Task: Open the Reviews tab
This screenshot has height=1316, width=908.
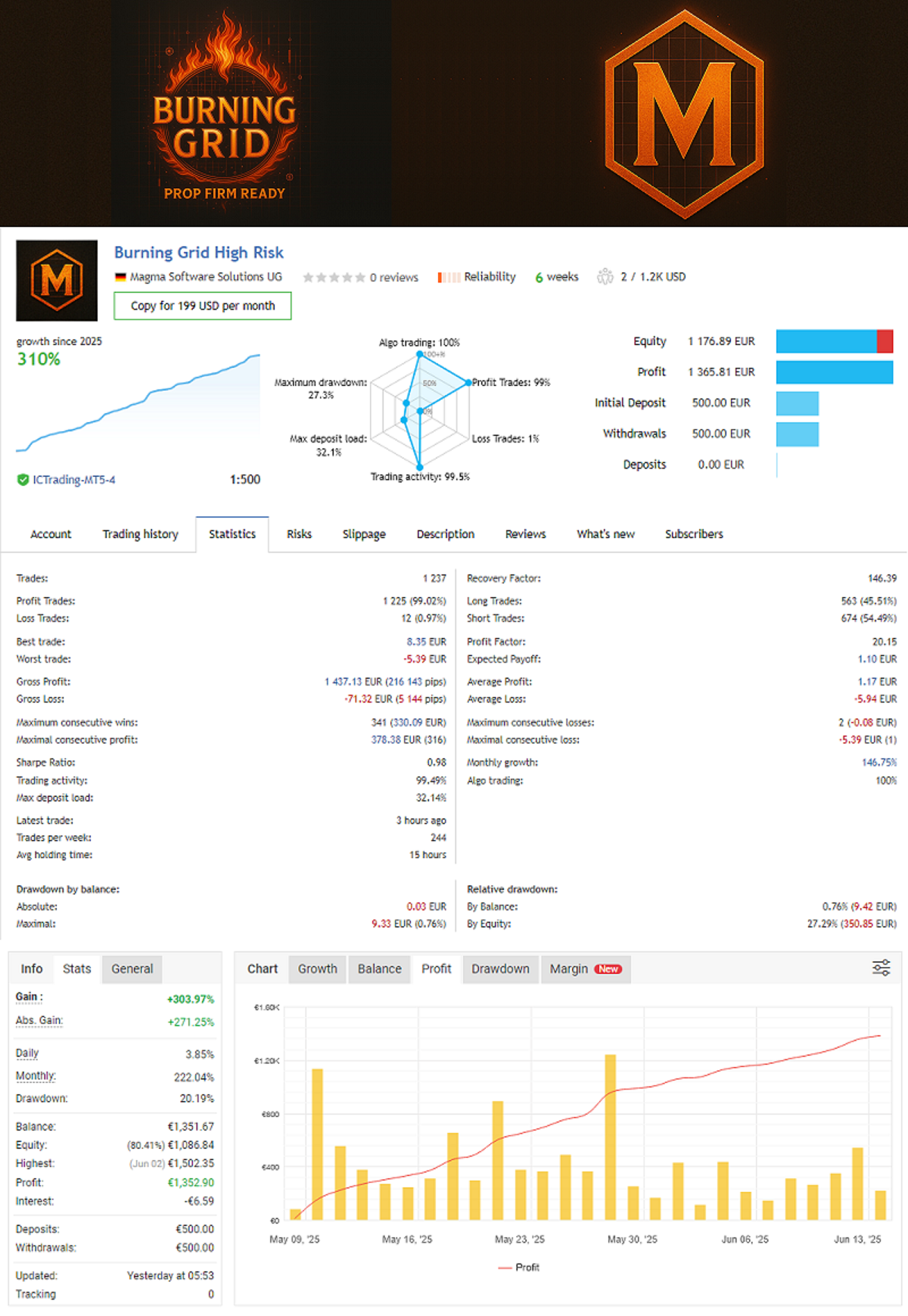Action: (526, 534)
